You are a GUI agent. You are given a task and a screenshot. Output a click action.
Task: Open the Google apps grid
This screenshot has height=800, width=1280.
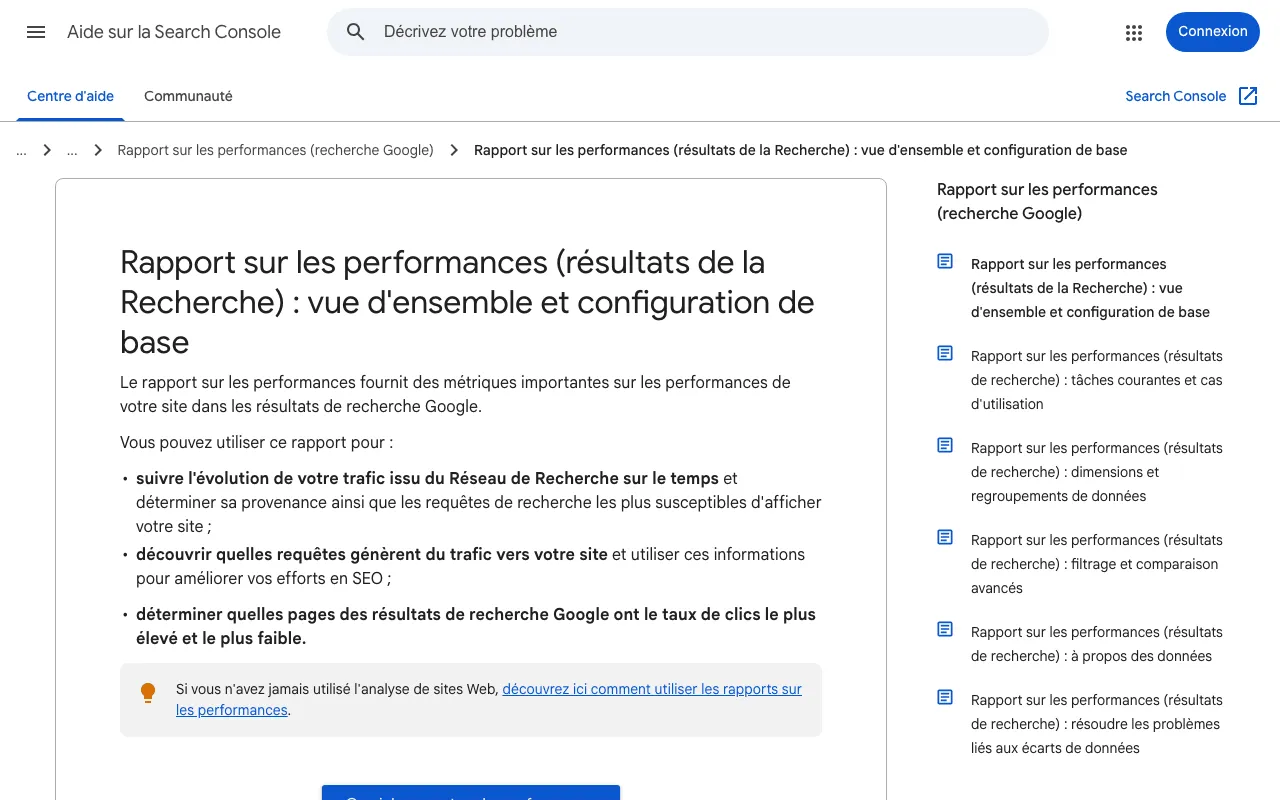(1133, 32)
